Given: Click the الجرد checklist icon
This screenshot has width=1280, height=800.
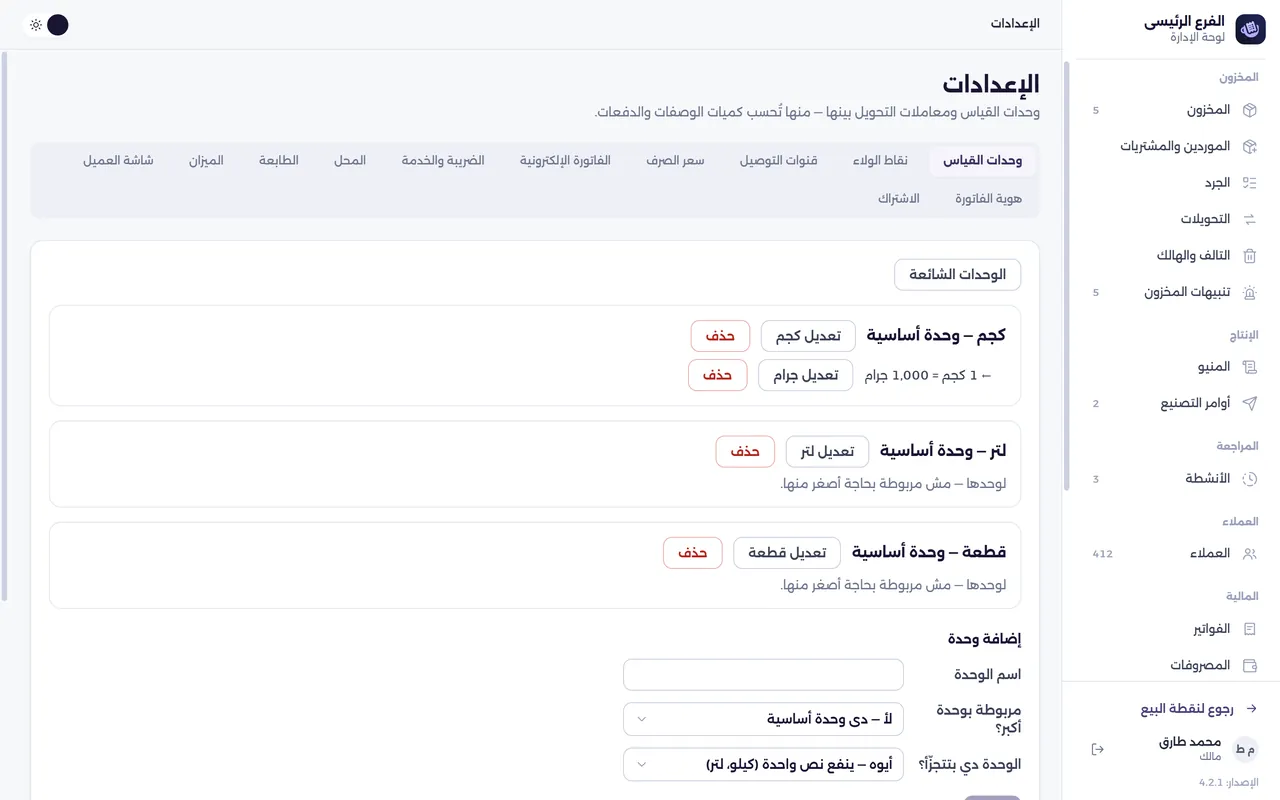Looking at the screenshot, I should (1249, 183).
